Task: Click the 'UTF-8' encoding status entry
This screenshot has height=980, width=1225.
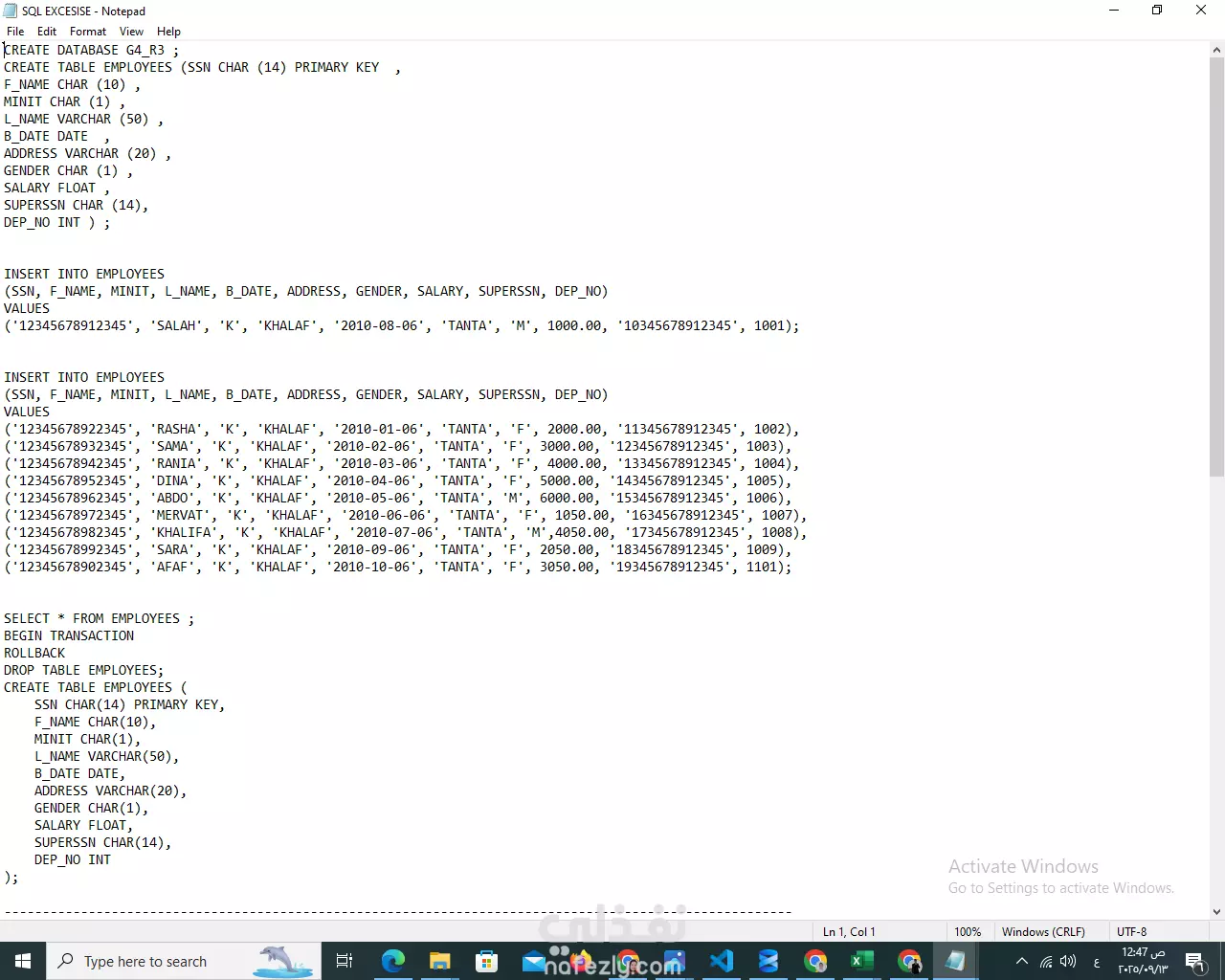Action: click(1131, 931)
